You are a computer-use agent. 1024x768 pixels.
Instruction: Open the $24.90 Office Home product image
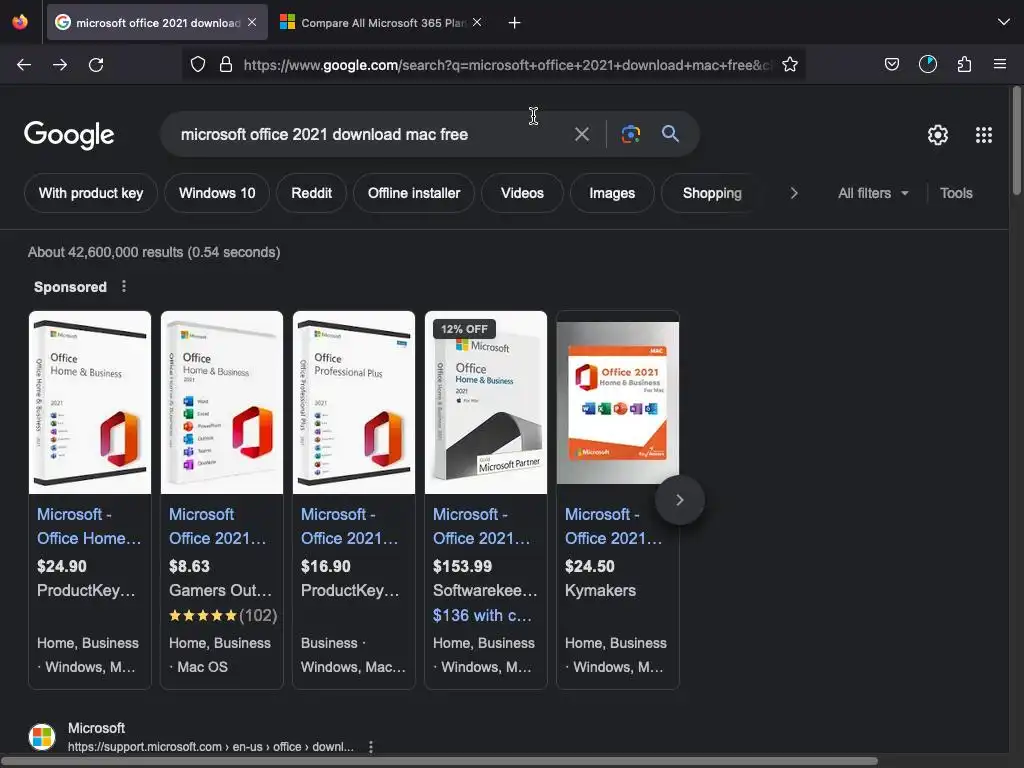point(90,402)
